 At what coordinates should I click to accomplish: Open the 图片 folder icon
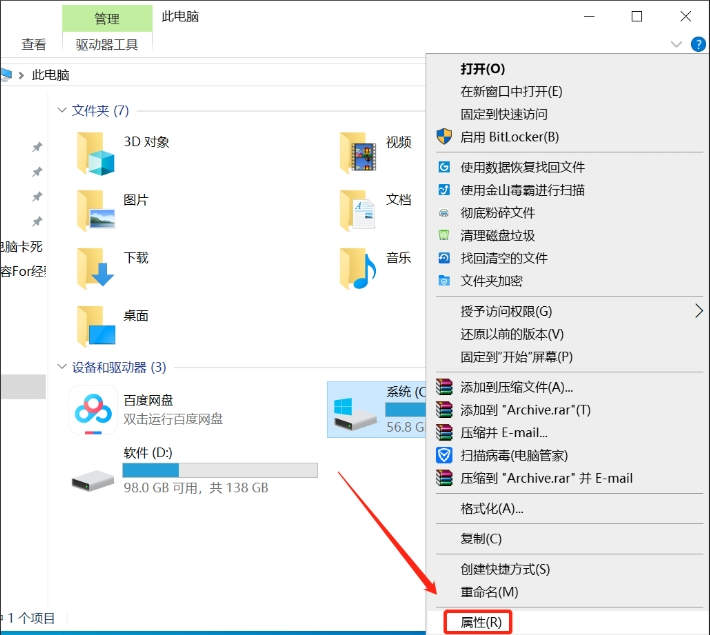(96, 211)
